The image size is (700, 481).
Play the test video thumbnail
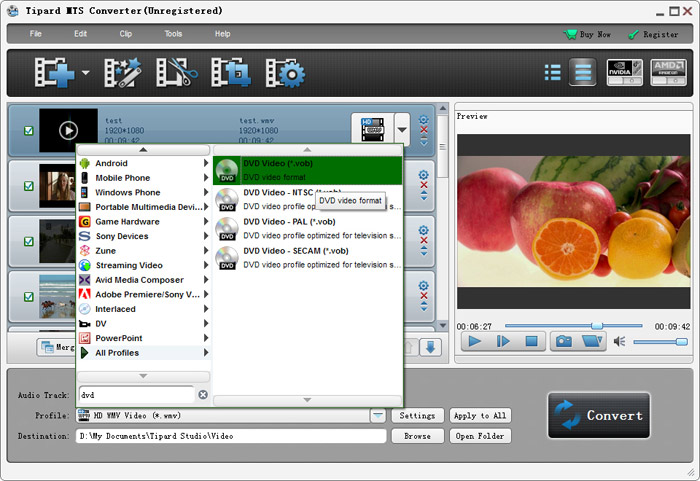(68, 131)
